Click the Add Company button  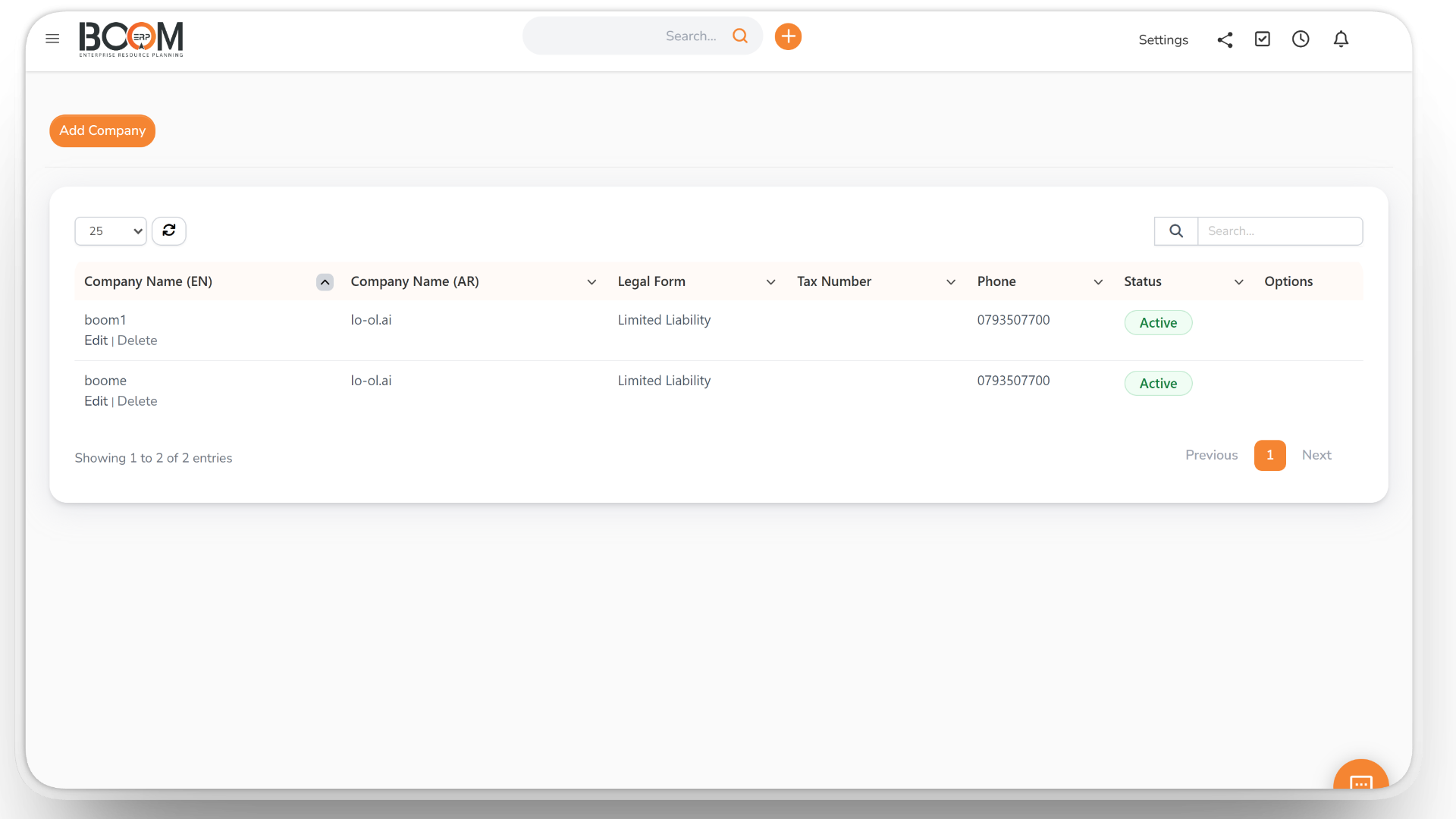coord(102,130)
